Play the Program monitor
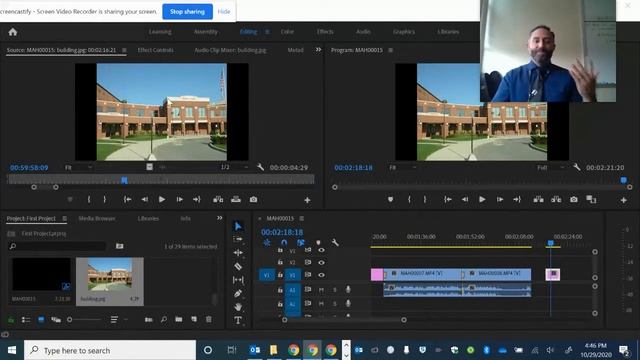640x360 pixels. pyautogui.click(x=482, y=200)
